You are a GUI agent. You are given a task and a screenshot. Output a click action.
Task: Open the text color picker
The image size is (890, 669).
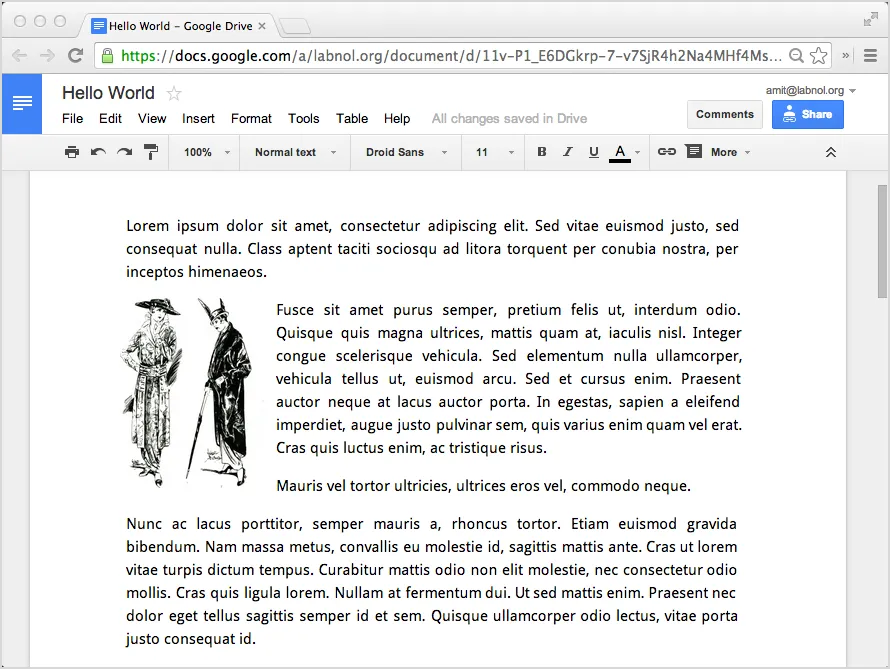(x=619, y=152)
